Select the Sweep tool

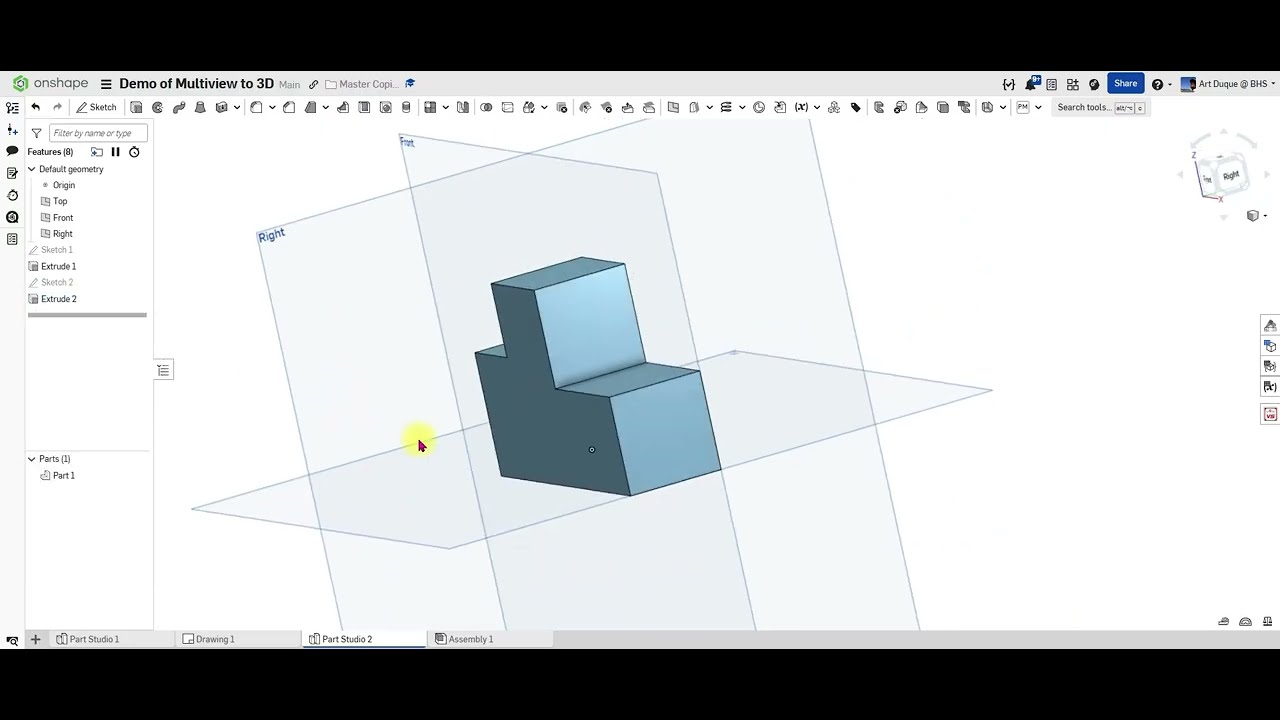click(x=179, y=107)
